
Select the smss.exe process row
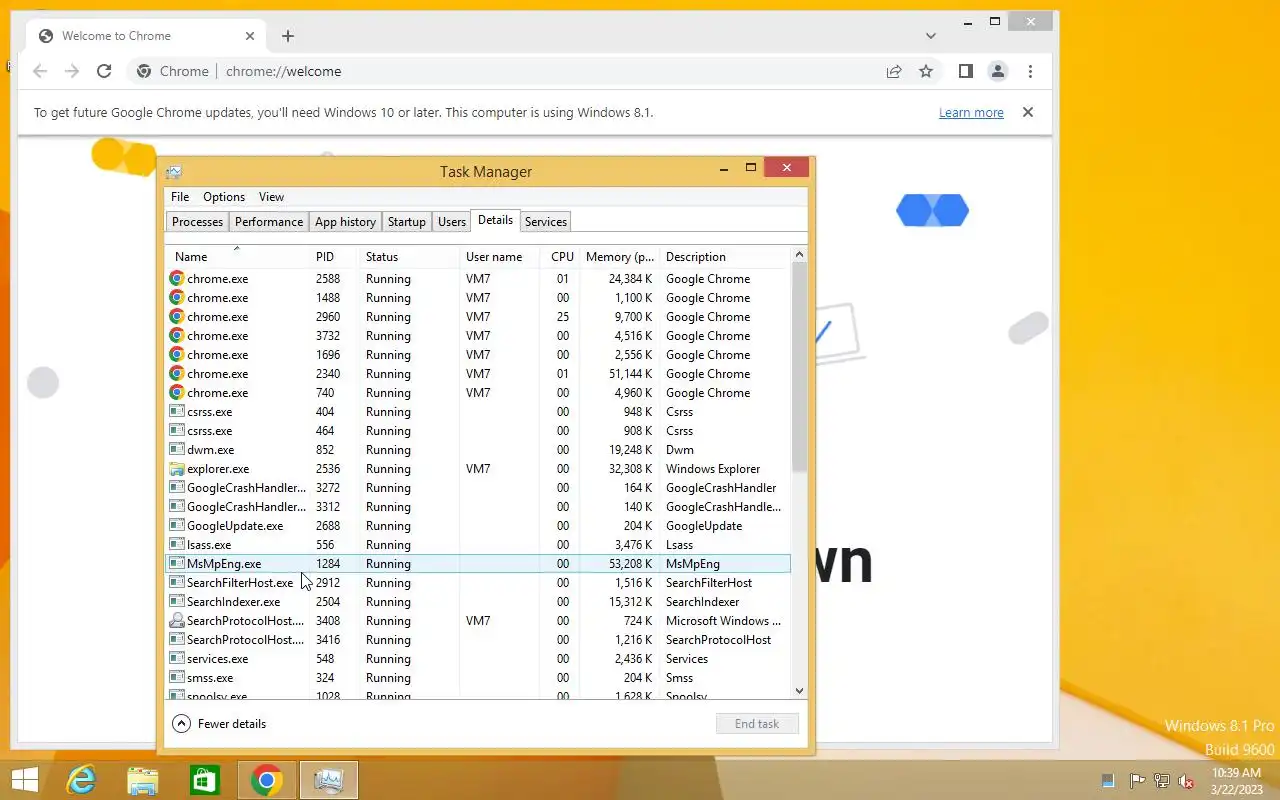click(x=478, y=678)
